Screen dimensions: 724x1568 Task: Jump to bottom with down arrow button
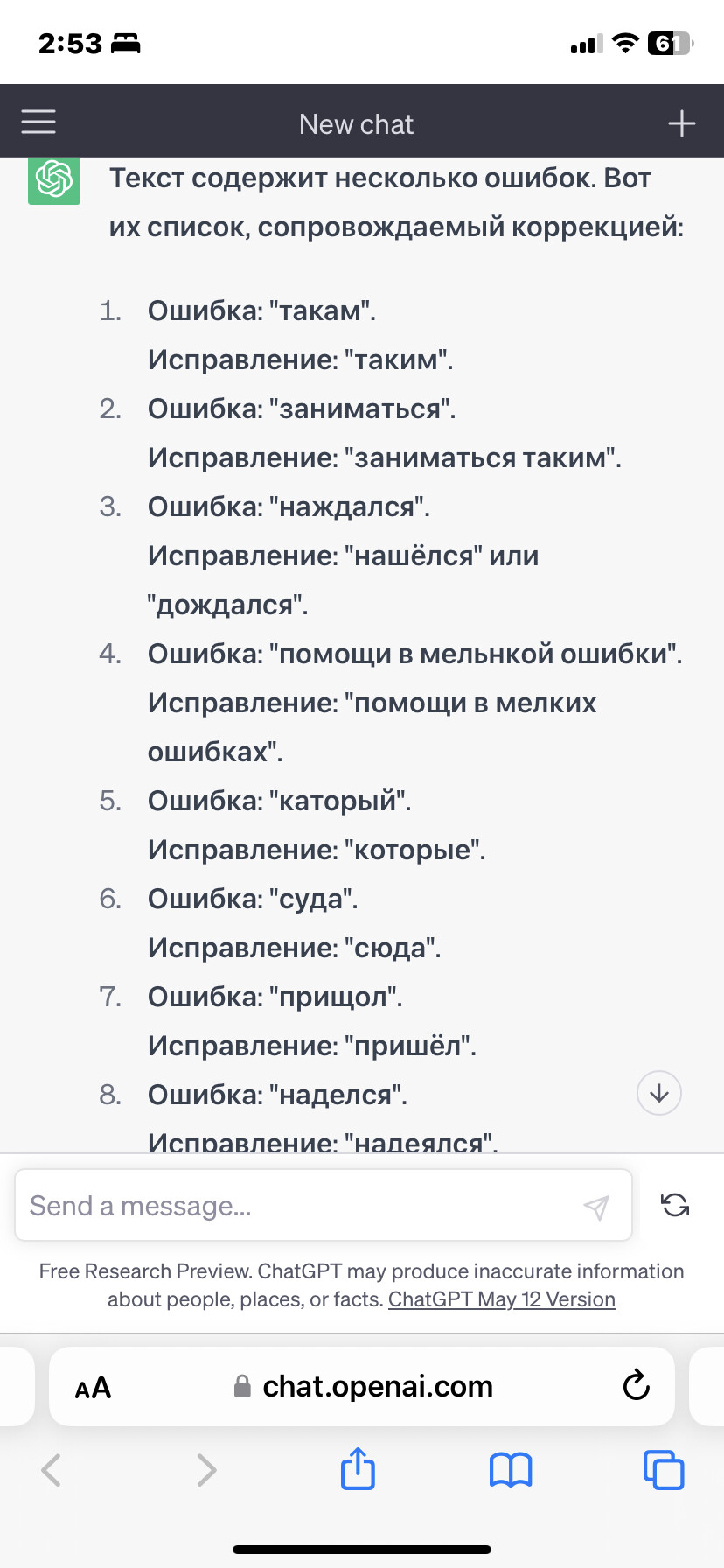click(x=659, y=1093)
